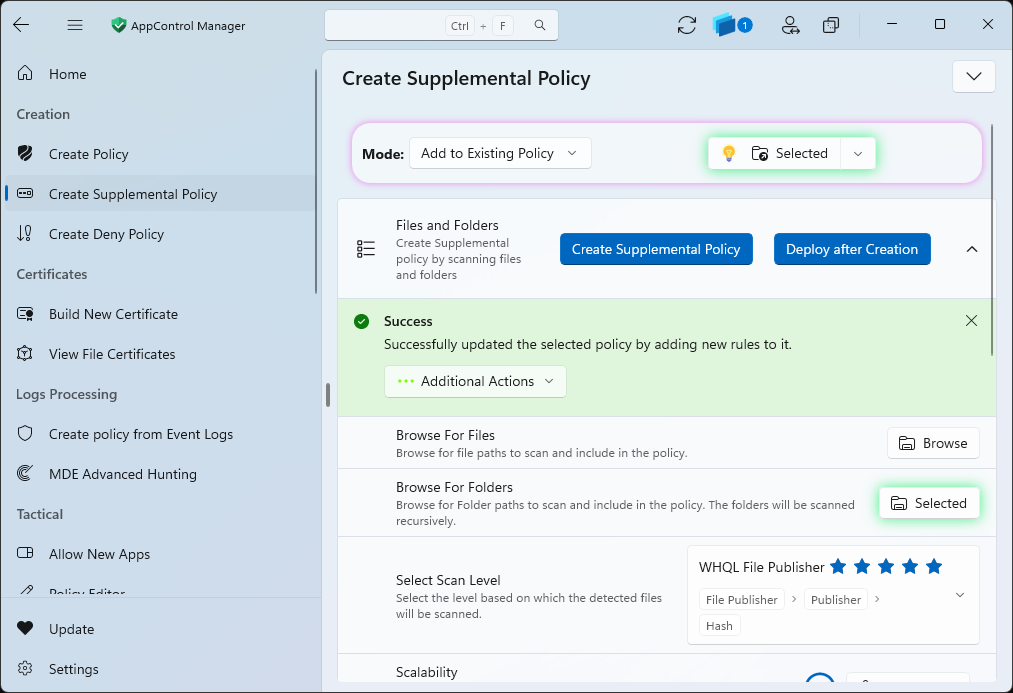Viewport: 1013px width, 693px height.
Task: Toggle Deploy after Creation button
Action: point(851,249)
